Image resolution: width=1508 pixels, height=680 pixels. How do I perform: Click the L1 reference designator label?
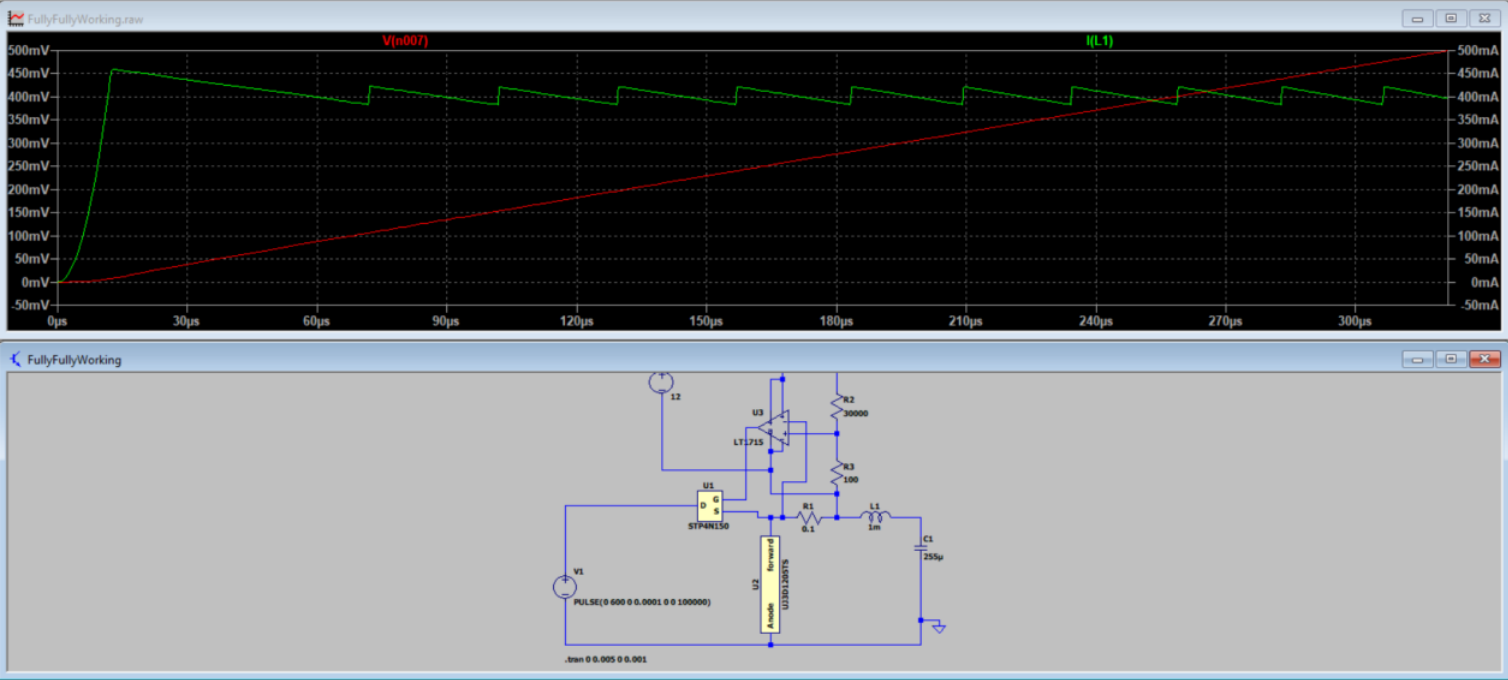pos(874,506)
